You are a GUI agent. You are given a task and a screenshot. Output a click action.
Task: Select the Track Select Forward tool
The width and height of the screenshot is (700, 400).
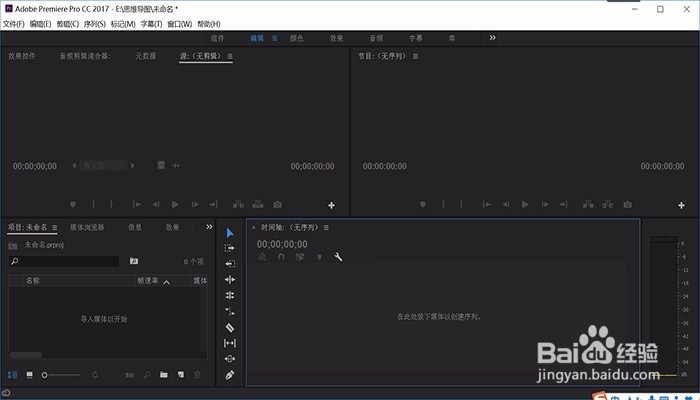click(229, 248)
